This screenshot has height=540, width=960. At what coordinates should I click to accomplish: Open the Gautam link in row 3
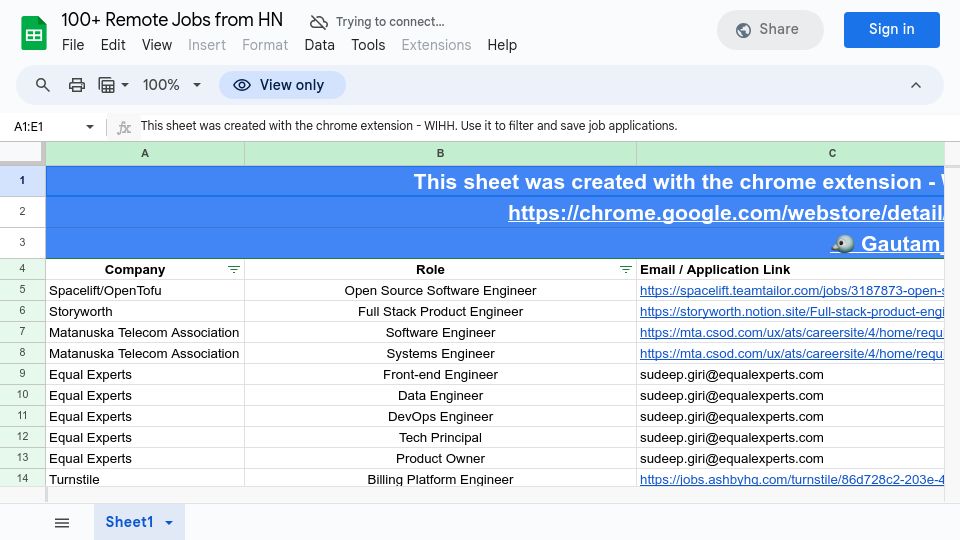(x=887, y=244)
